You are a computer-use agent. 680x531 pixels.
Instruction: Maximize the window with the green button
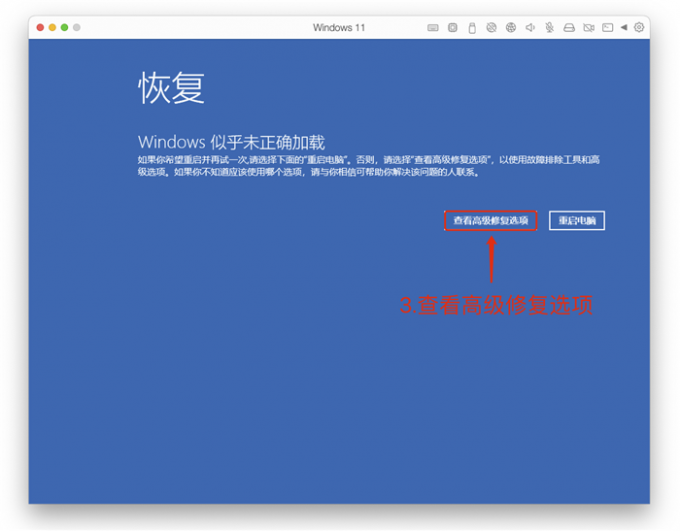64,27
